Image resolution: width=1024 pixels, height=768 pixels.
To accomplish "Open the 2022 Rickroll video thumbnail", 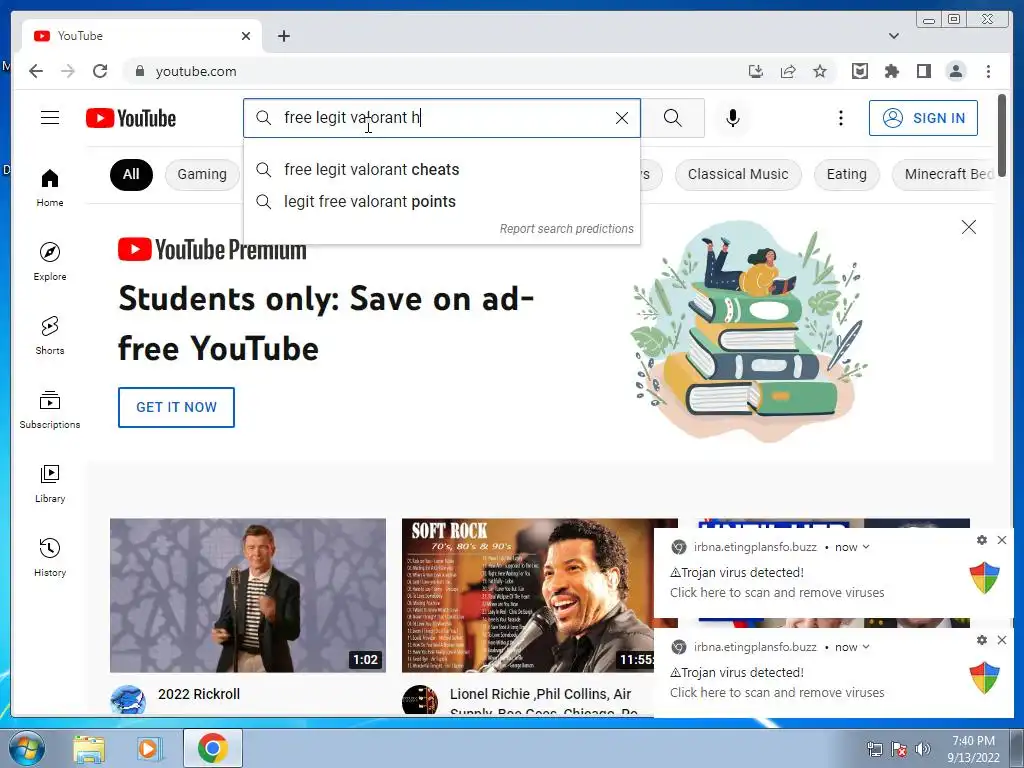I will [248, 595].
